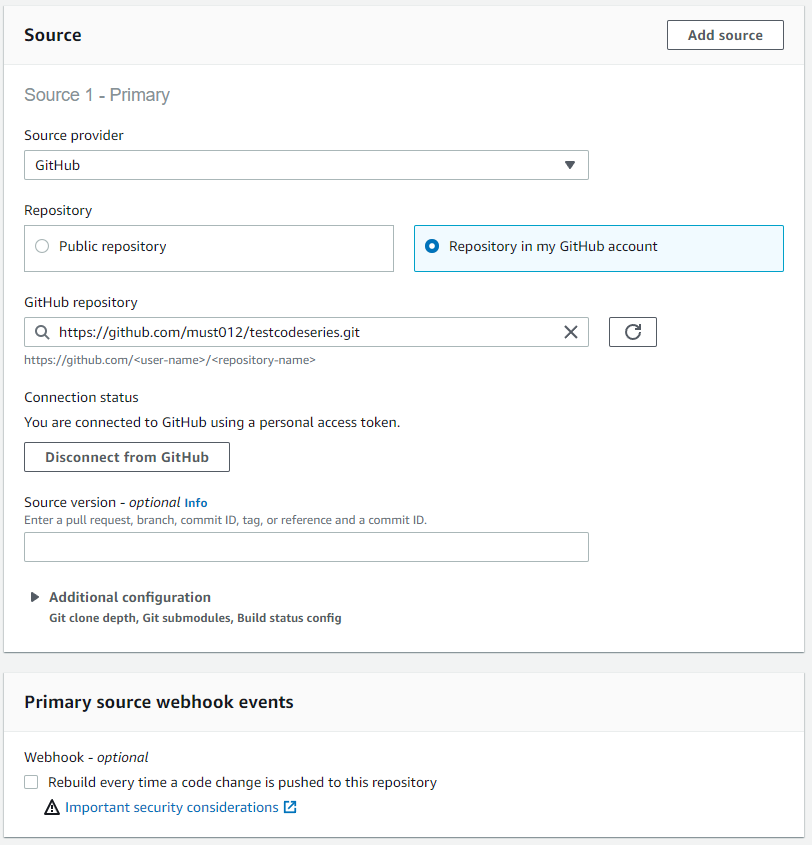The height and width of the screenshot is (845, 812).
Task: Click the warning triangle icon near the webhook link
Action: click(x=52, y=807)
